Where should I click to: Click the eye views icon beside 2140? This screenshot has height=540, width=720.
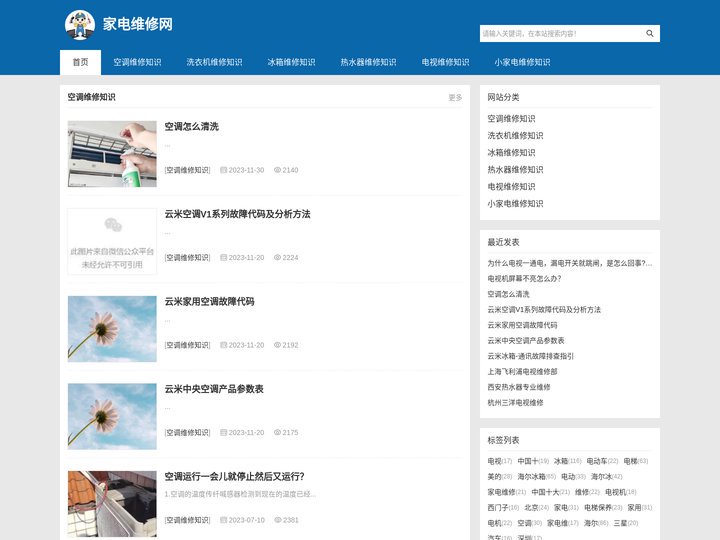pos(277,170)
